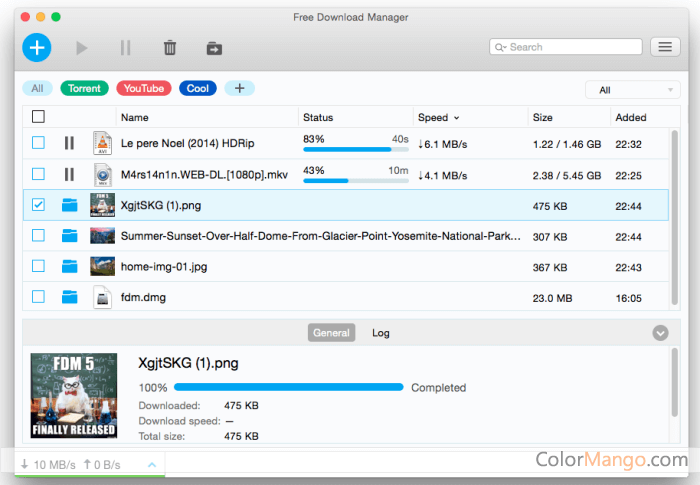700x485 pixels.
Task: Select the All tag filter
Action: pyautogui.click(x=38, y=88)
